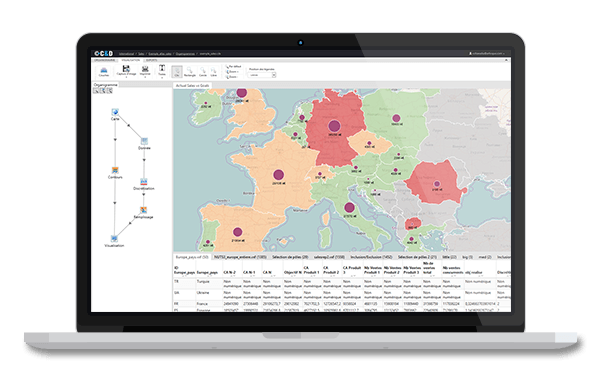Select the Cercle selection tool
Image resolution: width=600 pixels, height=373 pixels.
(203, 72)
